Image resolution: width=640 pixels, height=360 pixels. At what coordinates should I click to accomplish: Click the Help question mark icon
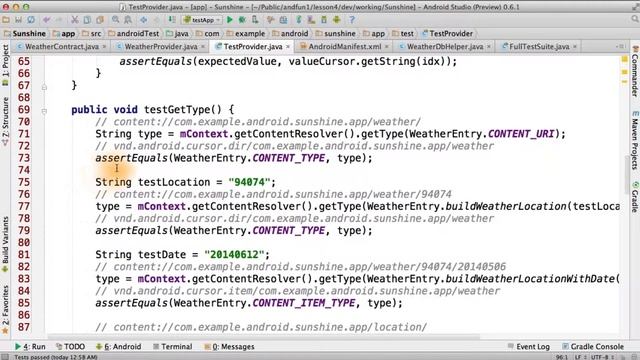click(352, 20)
